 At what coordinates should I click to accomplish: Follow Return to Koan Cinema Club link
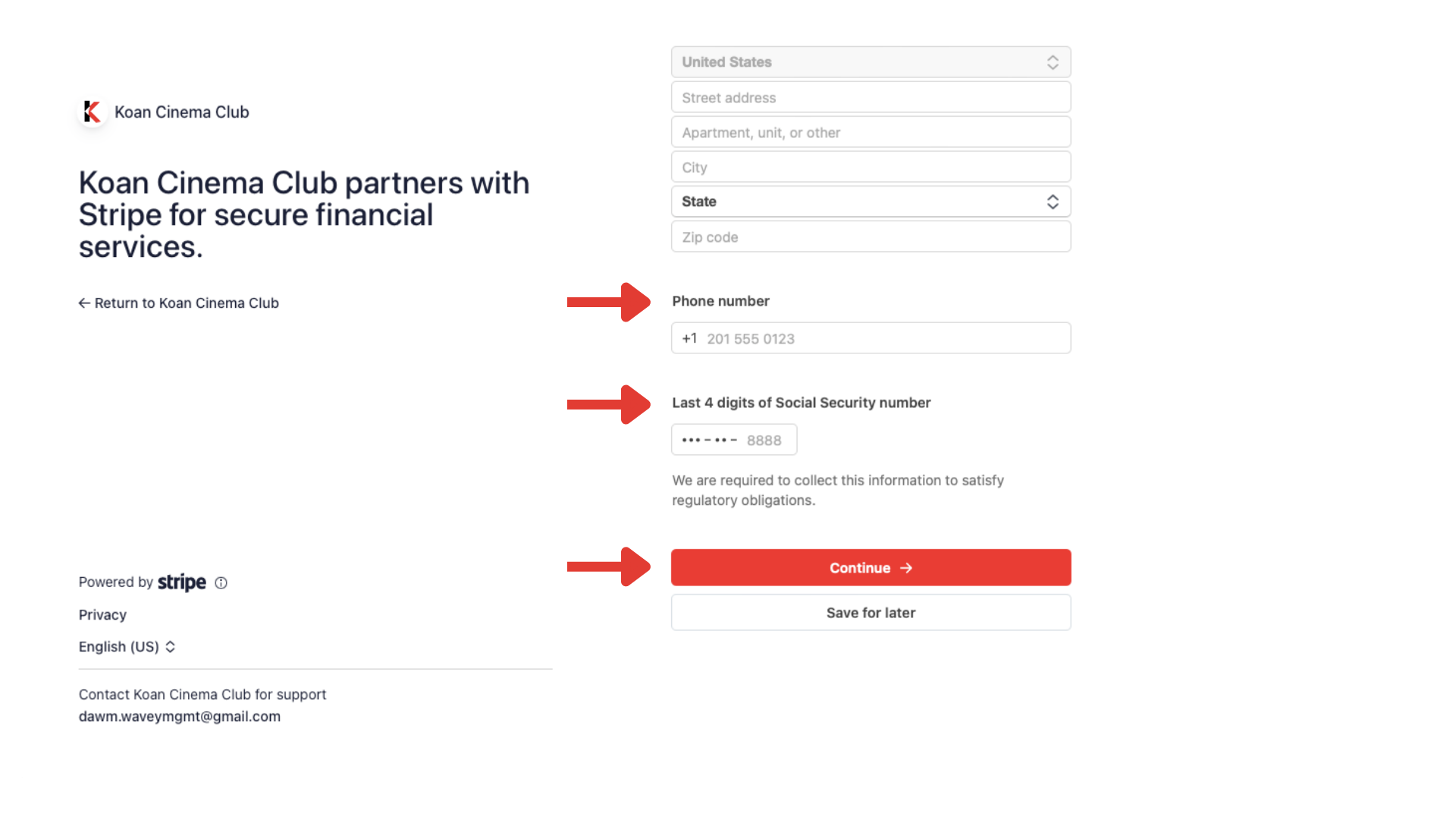(186, 303)
